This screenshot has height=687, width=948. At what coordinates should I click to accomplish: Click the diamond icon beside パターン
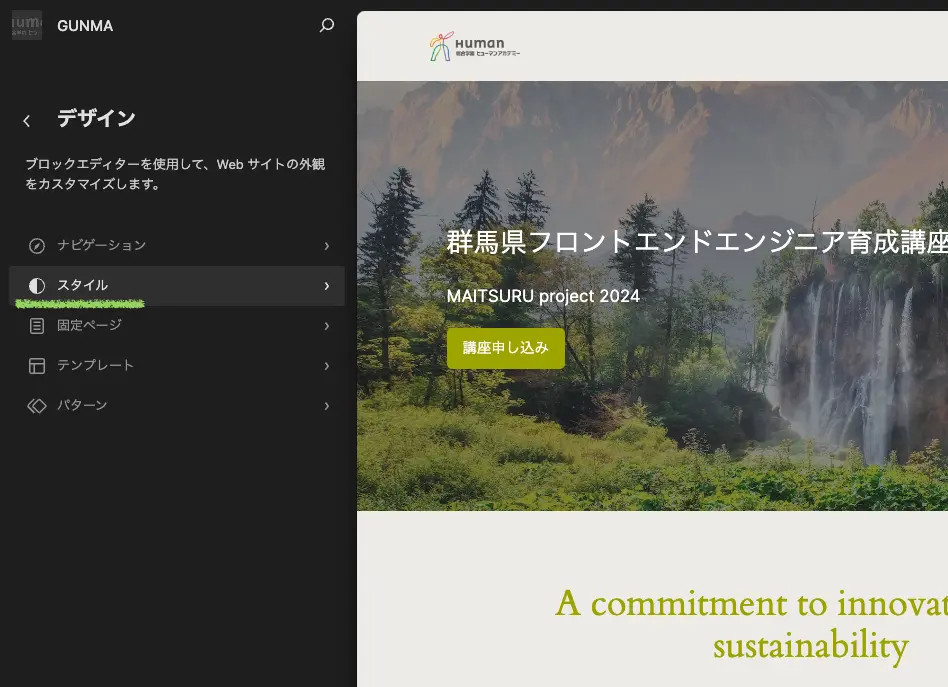37,406
